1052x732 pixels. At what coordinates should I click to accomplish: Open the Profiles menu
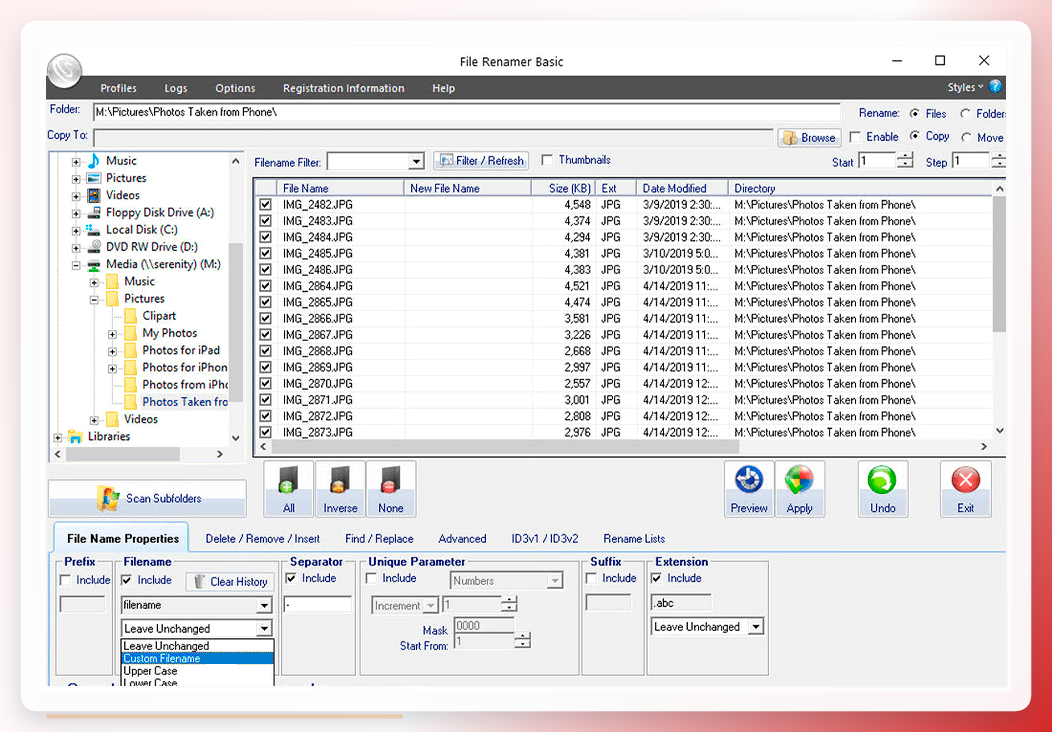tap(118, 88)
